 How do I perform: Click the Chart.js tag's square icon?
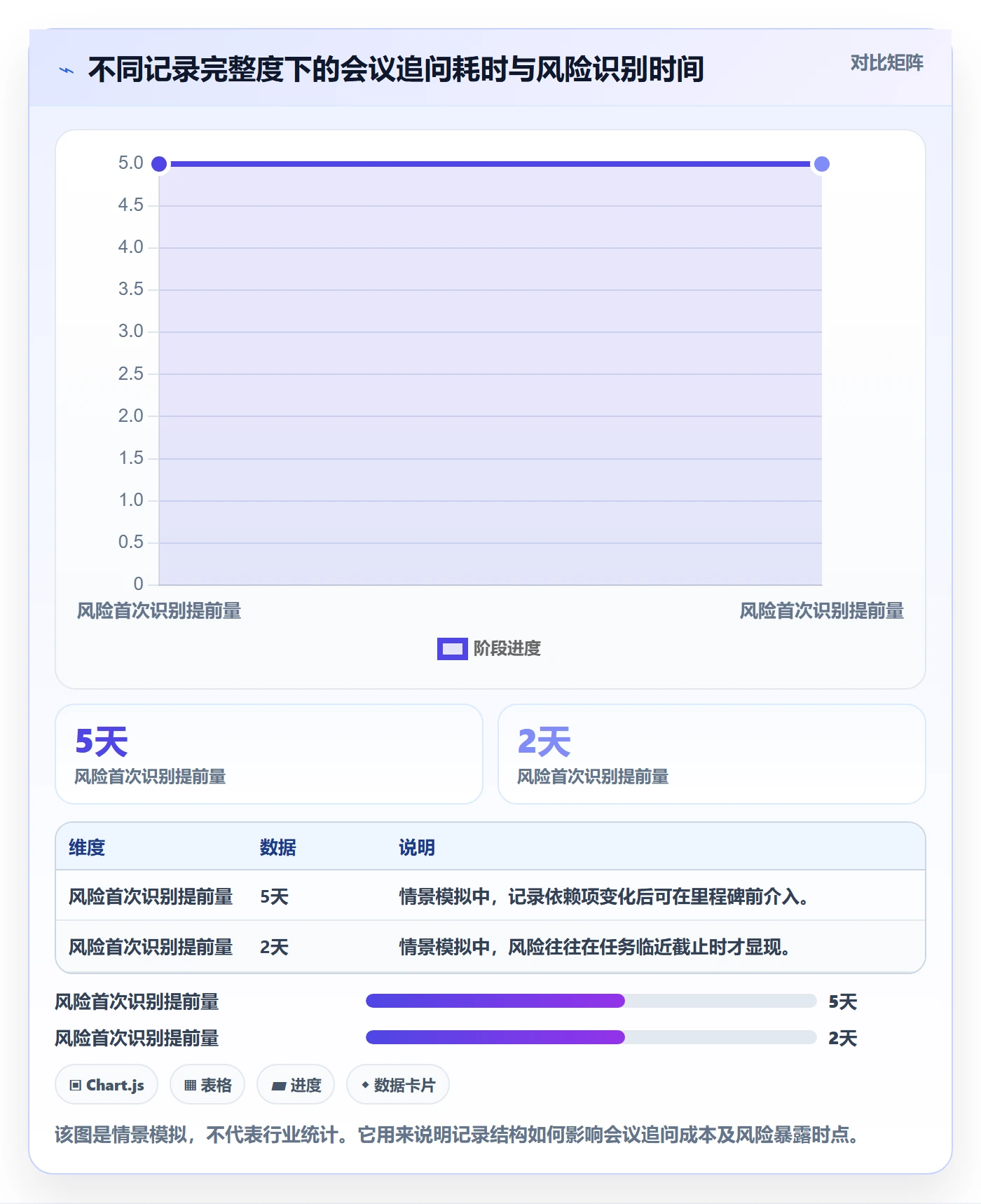tap(76, 1086)
